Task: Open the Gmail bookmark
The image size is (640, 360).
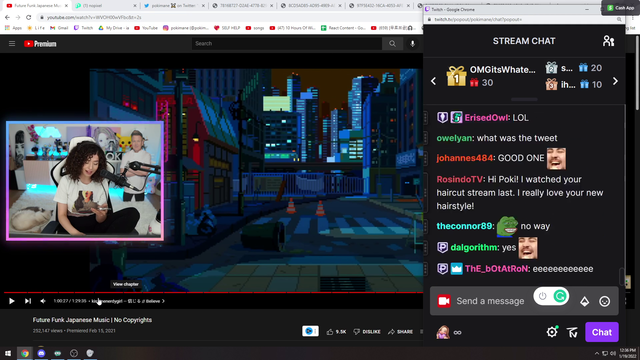Action: [x=59, y=28]
